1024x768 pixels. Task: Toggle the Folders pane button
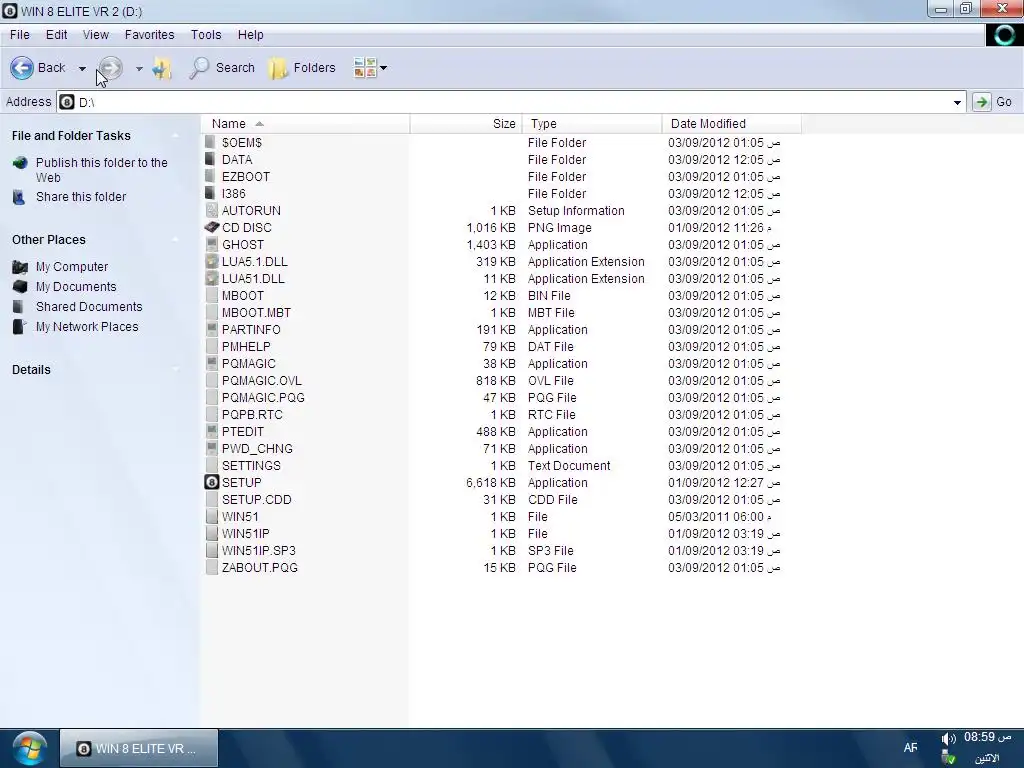click(302, 67)
